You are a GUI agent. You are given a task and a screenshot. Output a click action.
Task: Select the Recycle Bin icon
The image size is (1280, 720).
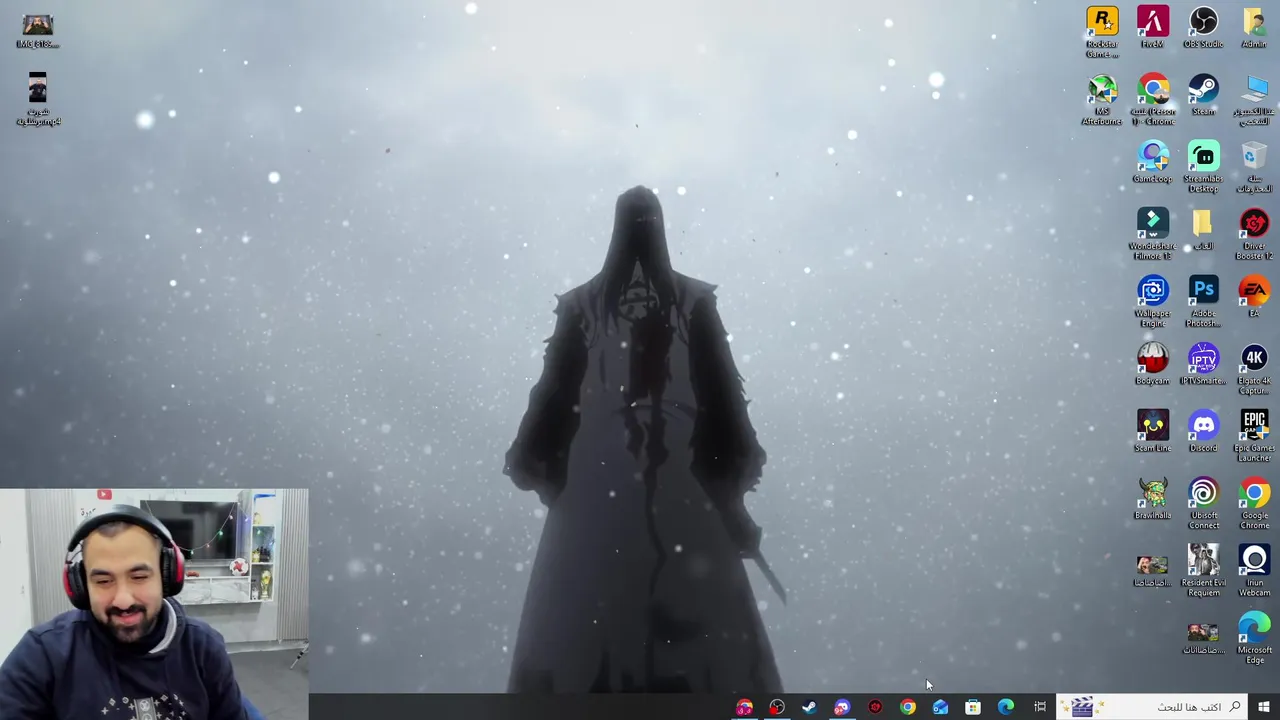[1254, 167]
